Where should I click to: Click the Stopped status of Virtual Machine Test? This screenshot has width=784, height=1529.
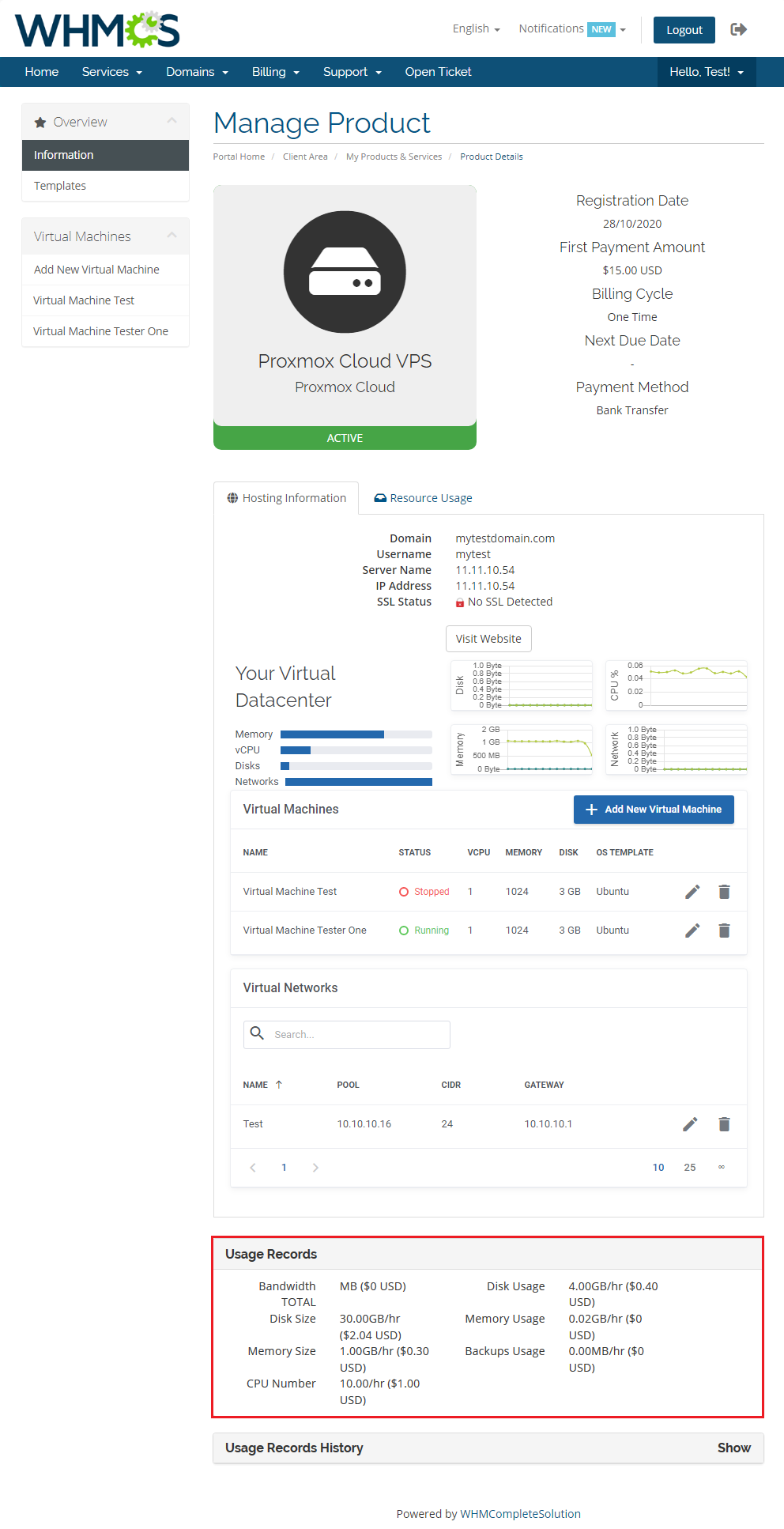(424, 892)
